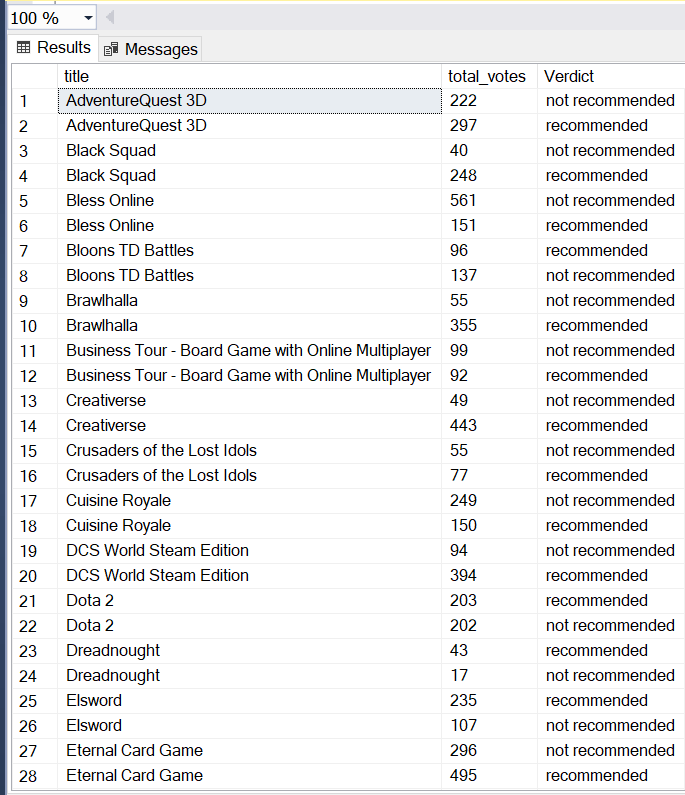Switch to the Messages tab
The image size is (685, 795).
click(151, 49)
